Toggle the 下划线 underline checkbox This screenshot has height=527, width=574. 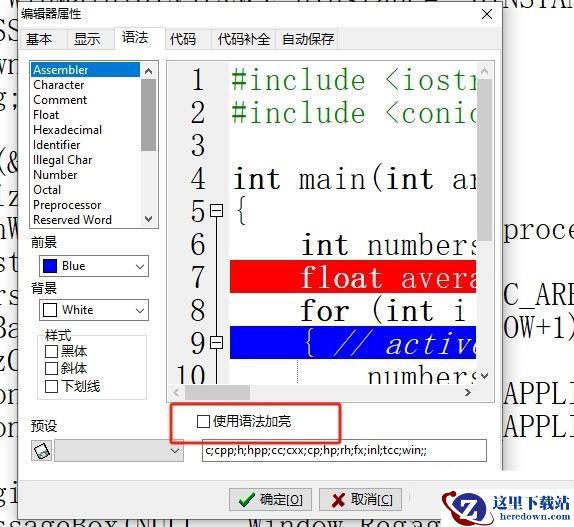(x=51, y=386)
